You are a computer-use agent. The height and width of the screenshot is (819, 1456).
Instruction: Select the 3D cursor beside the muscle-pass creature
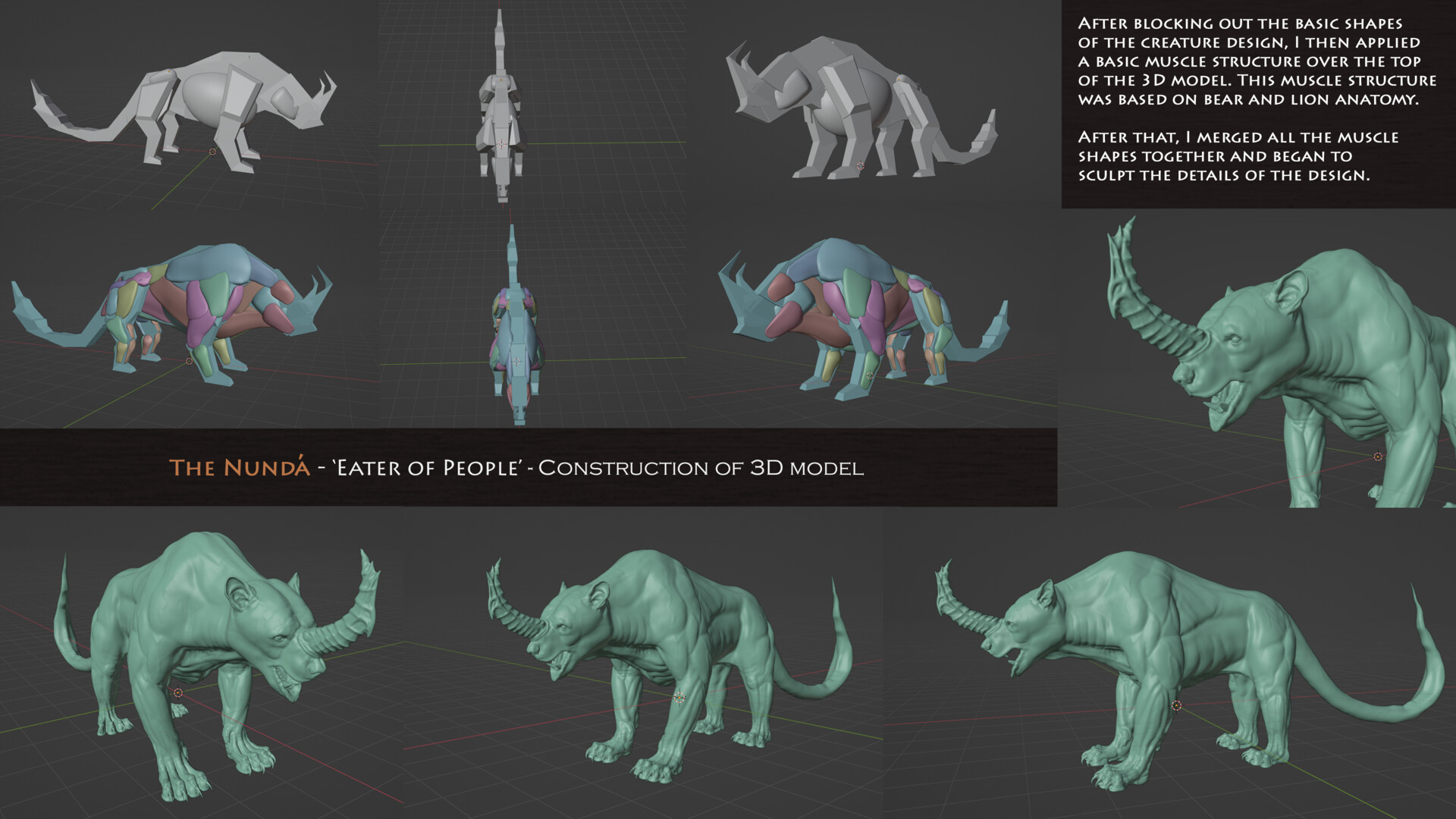coord(189,362)
